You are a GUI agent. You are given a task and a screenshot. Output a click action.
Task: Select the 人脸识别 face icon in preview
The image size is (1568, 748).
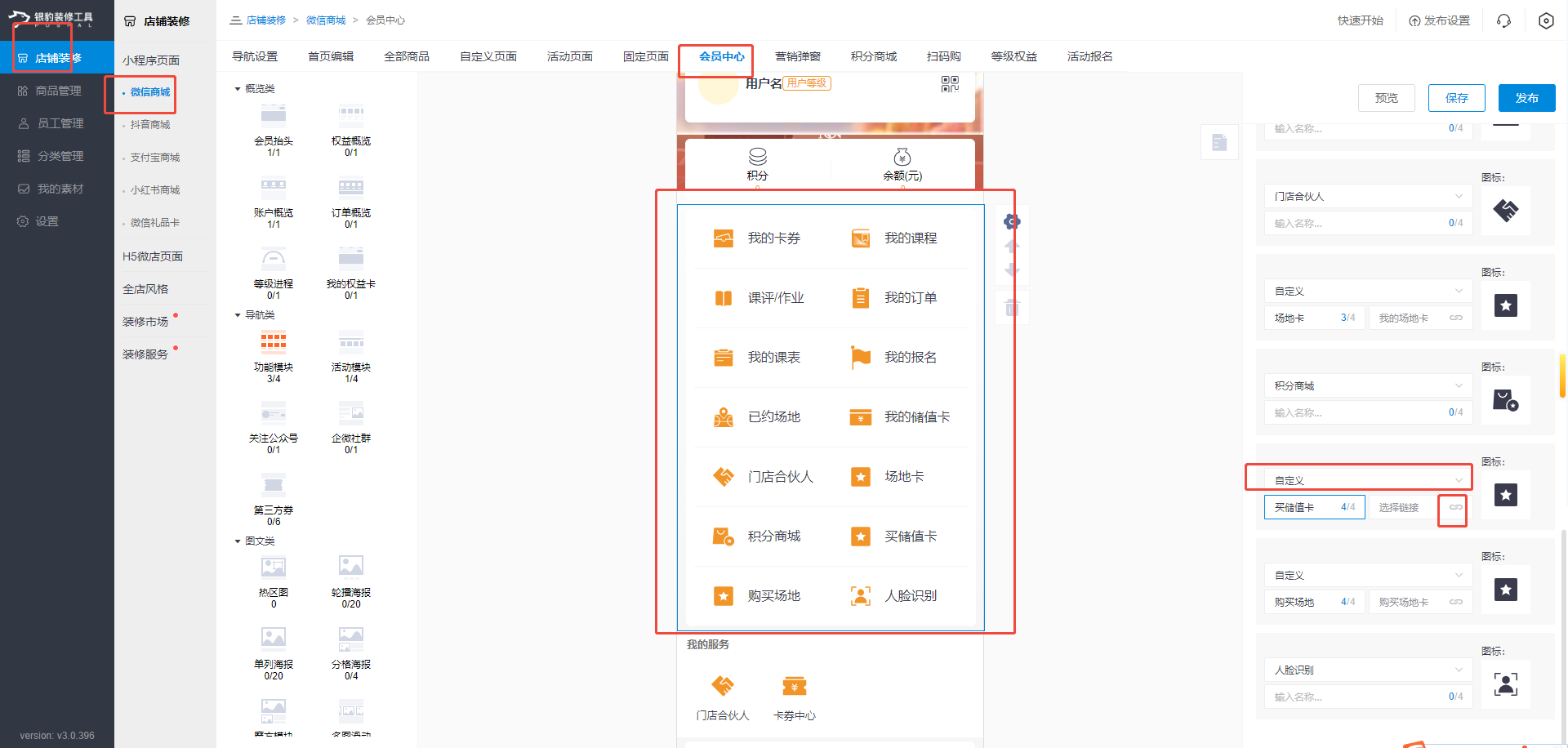[860, 595]
